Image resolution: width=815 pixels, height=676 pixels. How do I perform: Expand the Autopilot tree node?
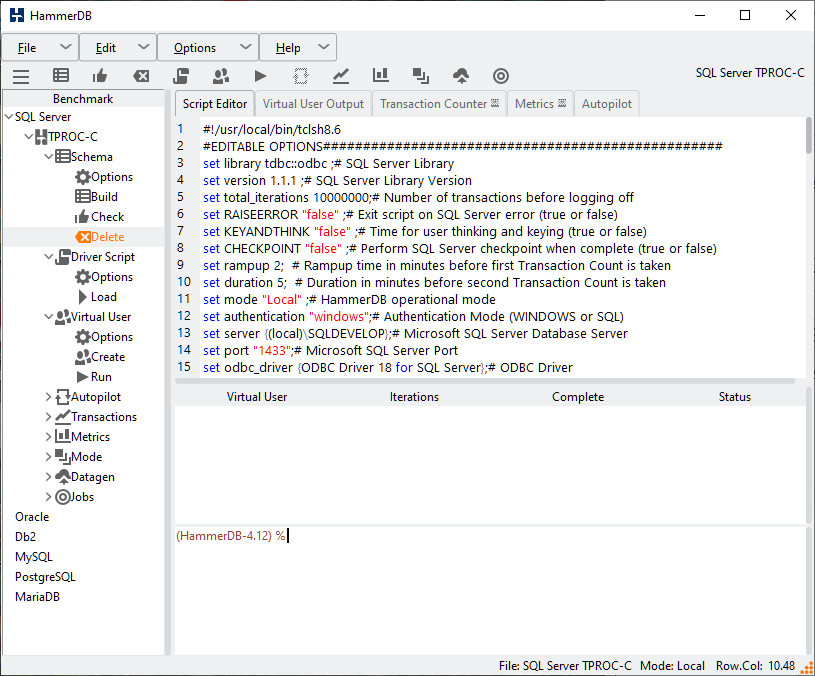[48, 397]
